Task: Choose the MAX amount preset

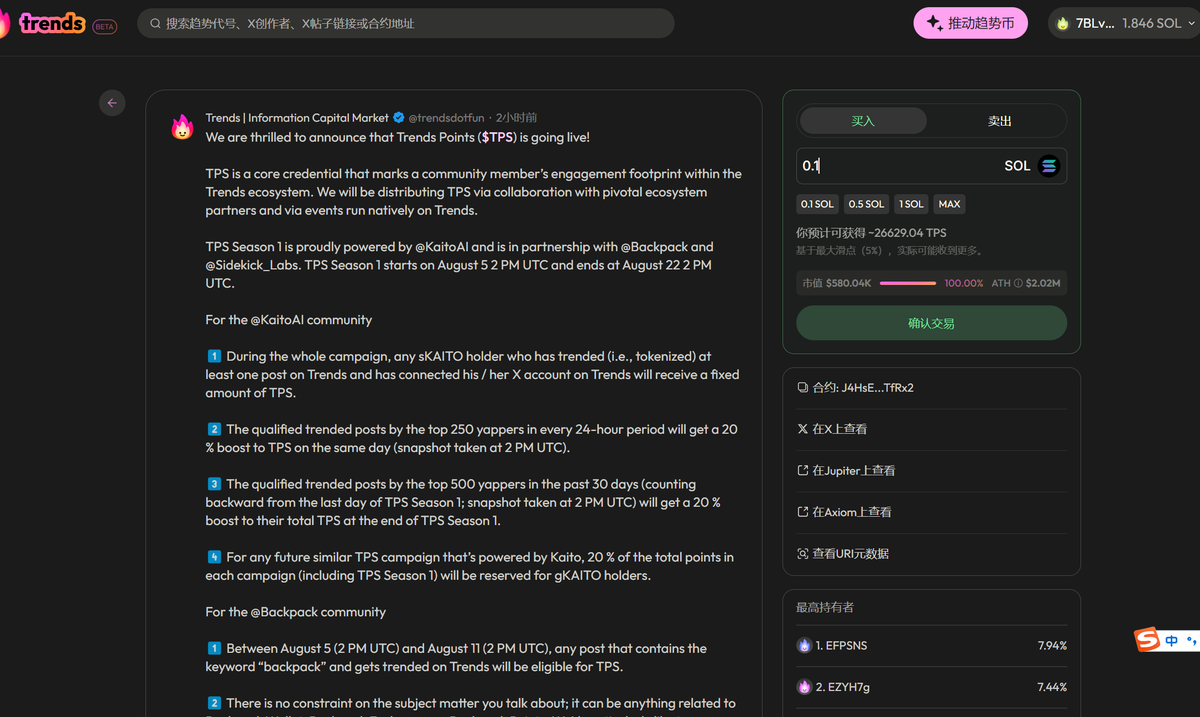Action: [949, 204]
